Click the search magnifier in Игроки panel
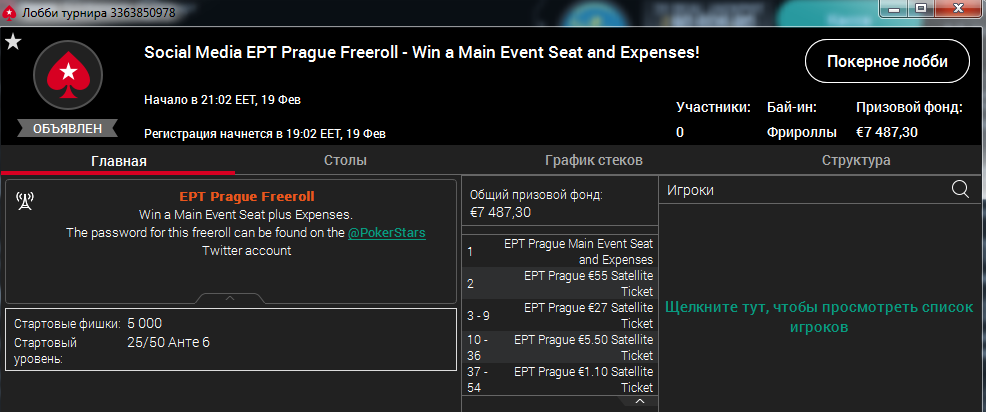 [960, 189]
